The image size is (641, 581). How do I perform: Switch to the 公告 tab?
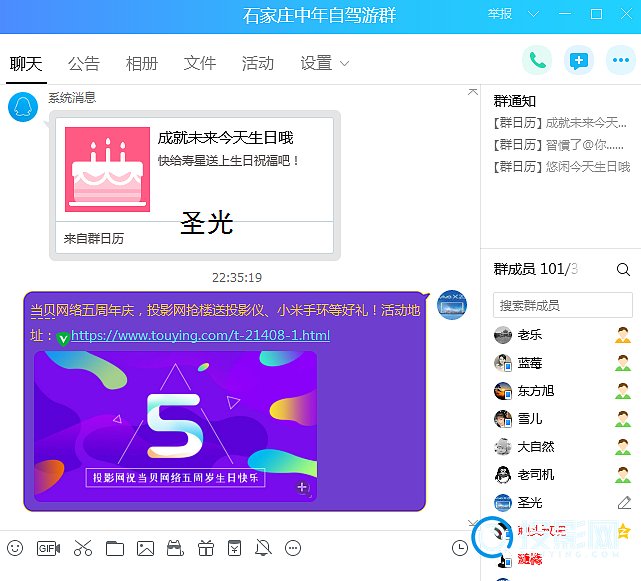click(84, 64)
